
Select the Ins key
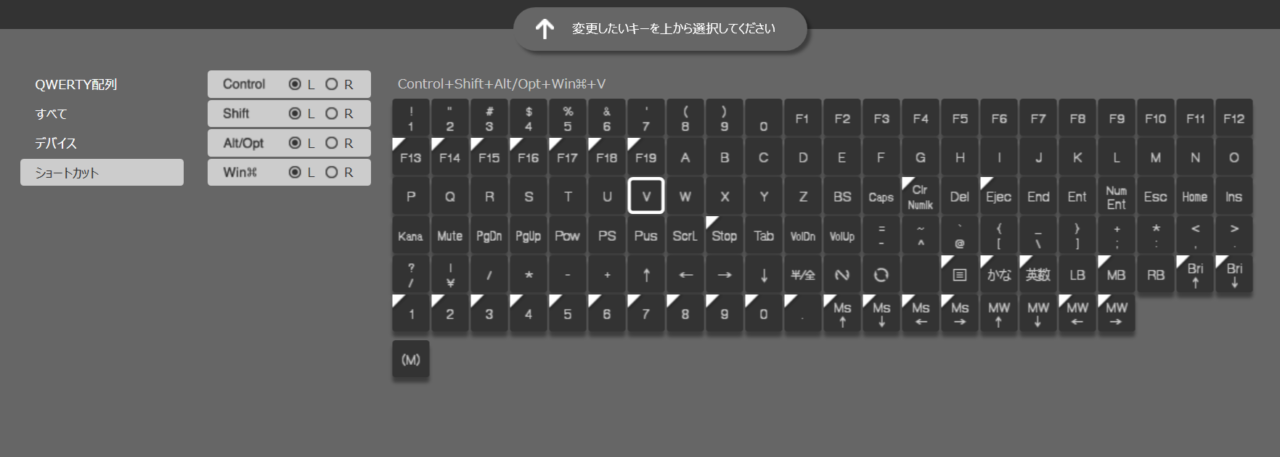pos(1234,197)
